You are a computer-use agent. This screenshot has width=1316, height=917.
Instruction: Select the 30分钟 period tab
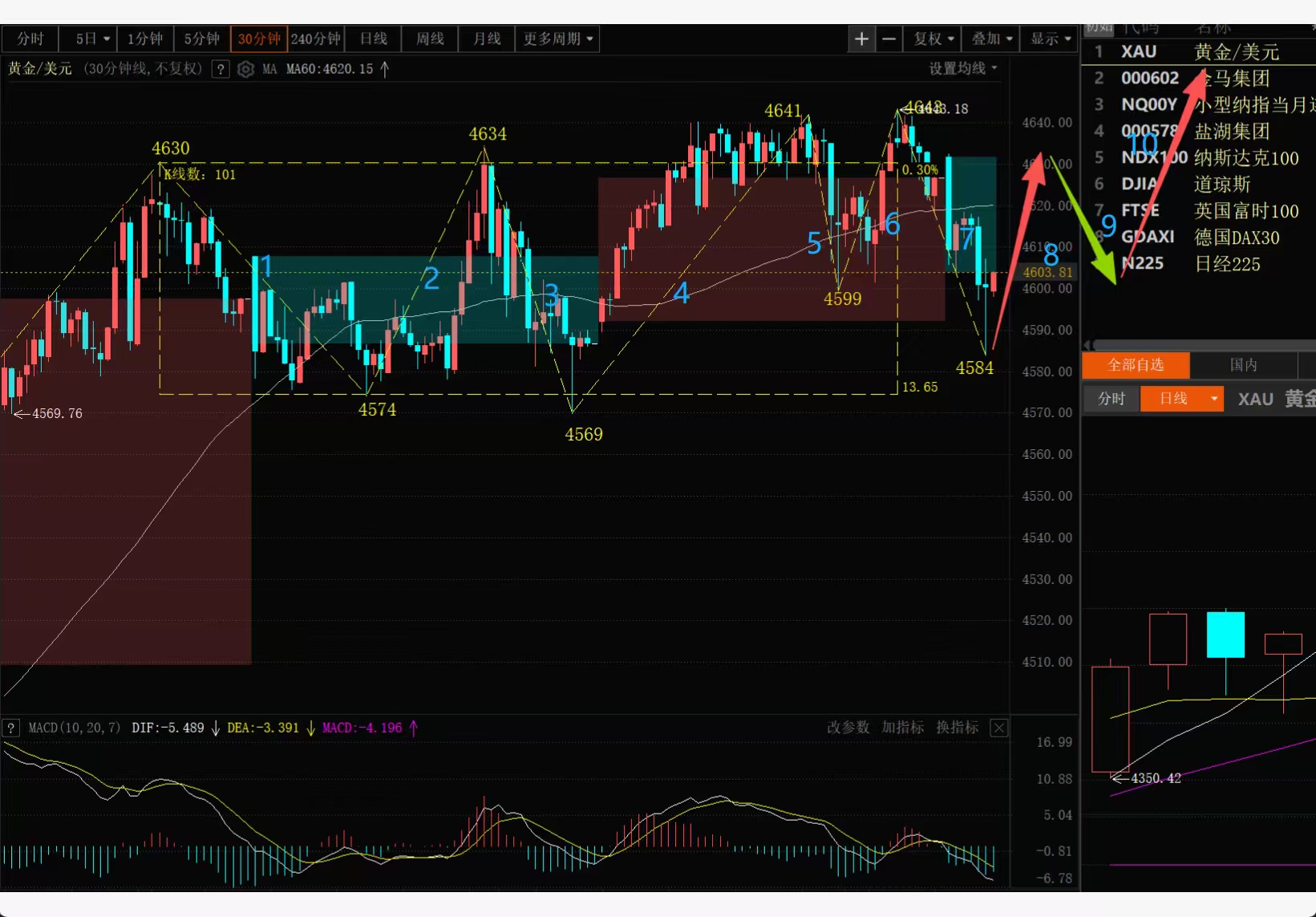click(259, 39)
